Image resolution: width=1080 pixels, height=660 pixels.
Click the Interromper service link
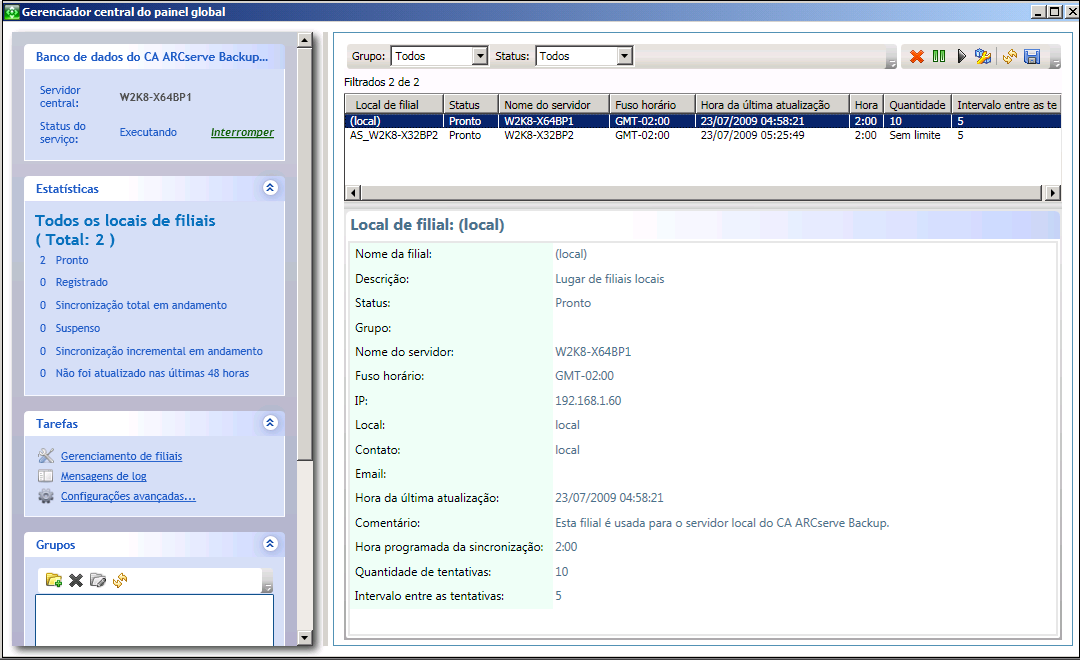242,132
